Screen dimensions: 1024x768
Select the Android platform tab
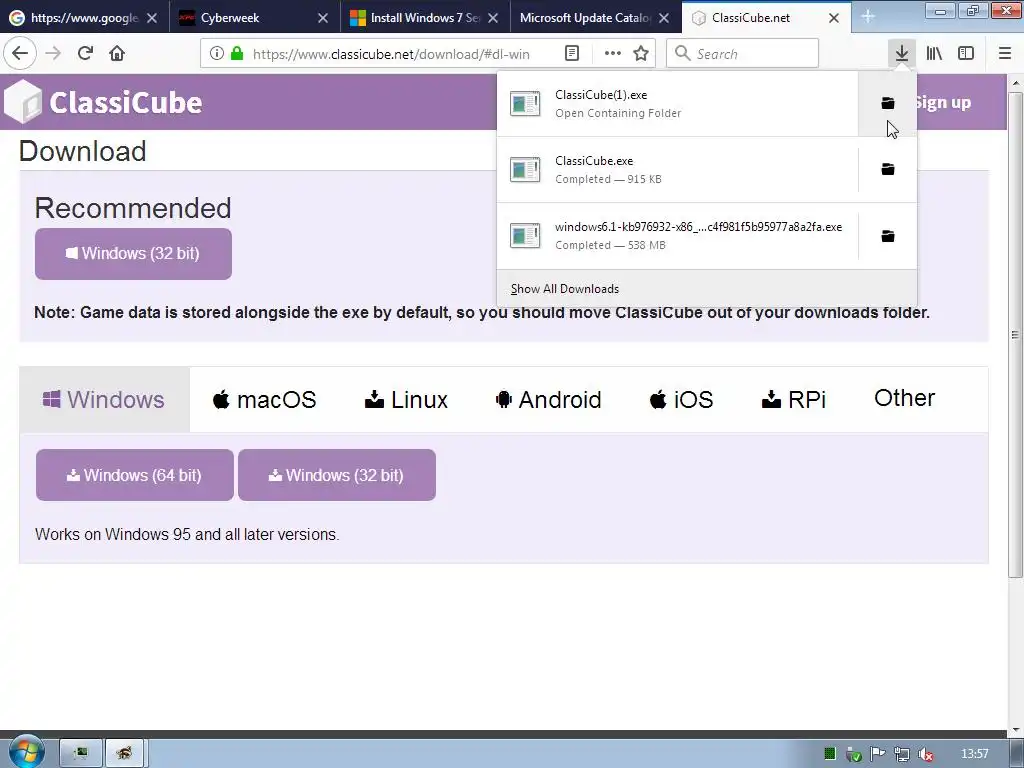[x=549, y=400]
